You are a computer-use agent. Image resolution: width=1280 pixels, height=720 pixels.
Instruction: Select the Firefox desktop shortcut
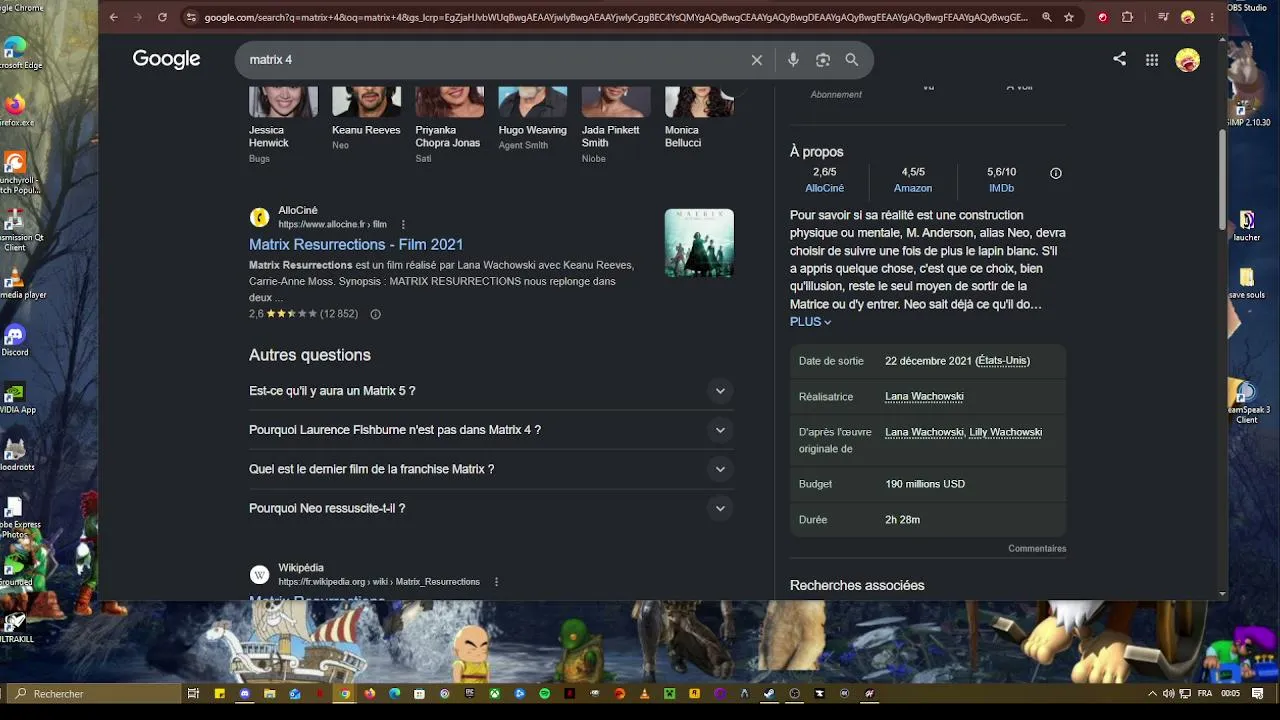pyautogui.click(x=14, y=110)
